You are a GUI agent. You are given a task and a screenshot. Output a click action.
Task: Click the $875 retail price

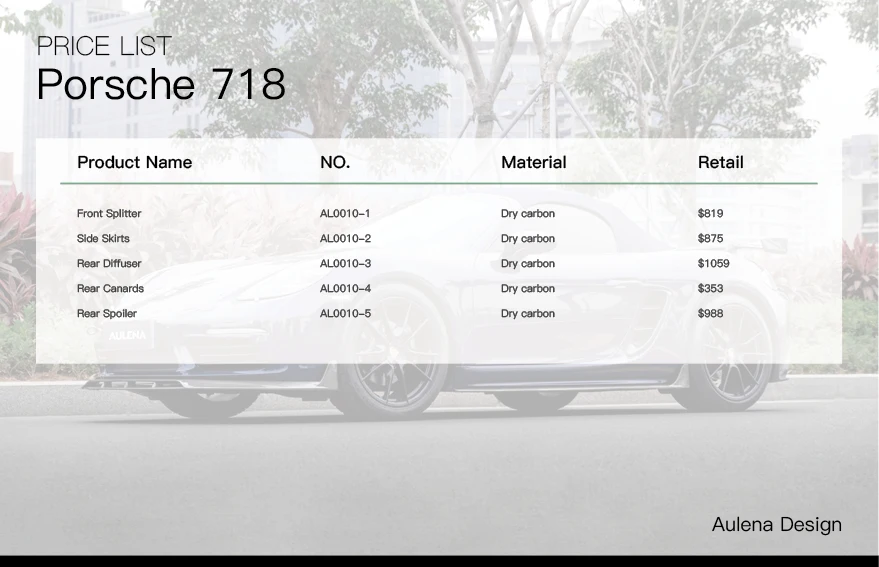click(710, 238)
